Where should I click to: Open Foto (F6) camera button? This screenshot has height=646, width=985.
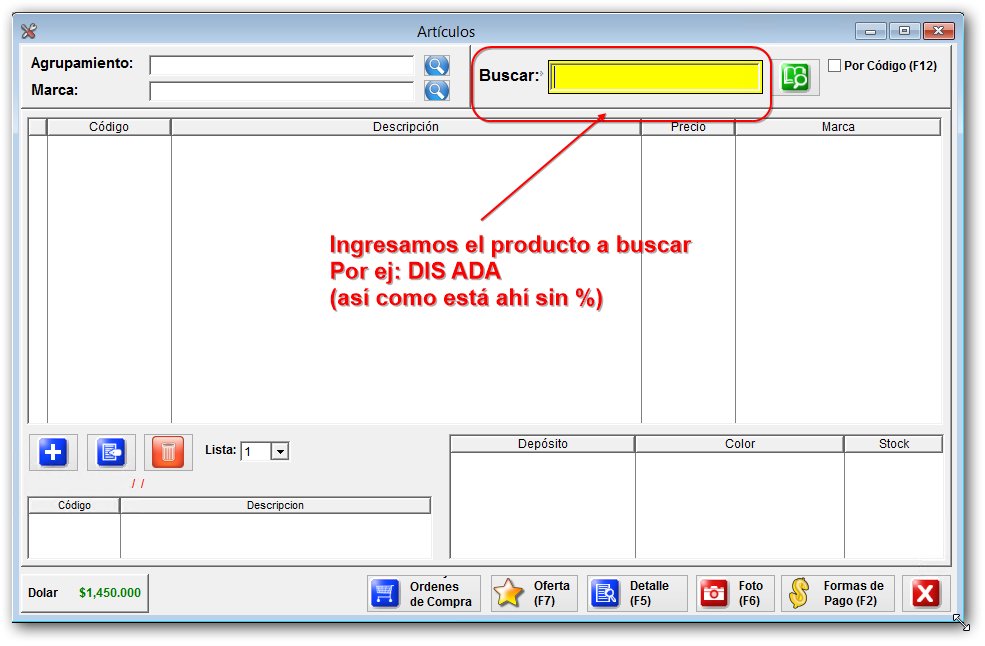tap(735, 593)
